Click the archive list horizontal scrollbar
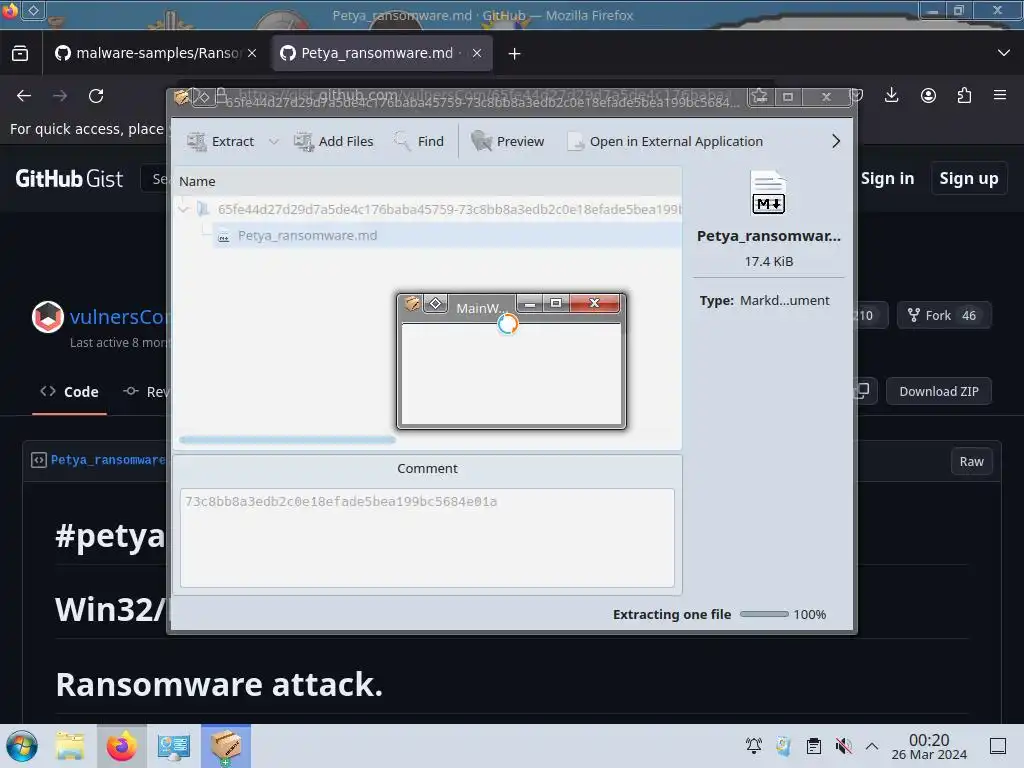Viewport: 1024px width, 768px height. (287, 440)
